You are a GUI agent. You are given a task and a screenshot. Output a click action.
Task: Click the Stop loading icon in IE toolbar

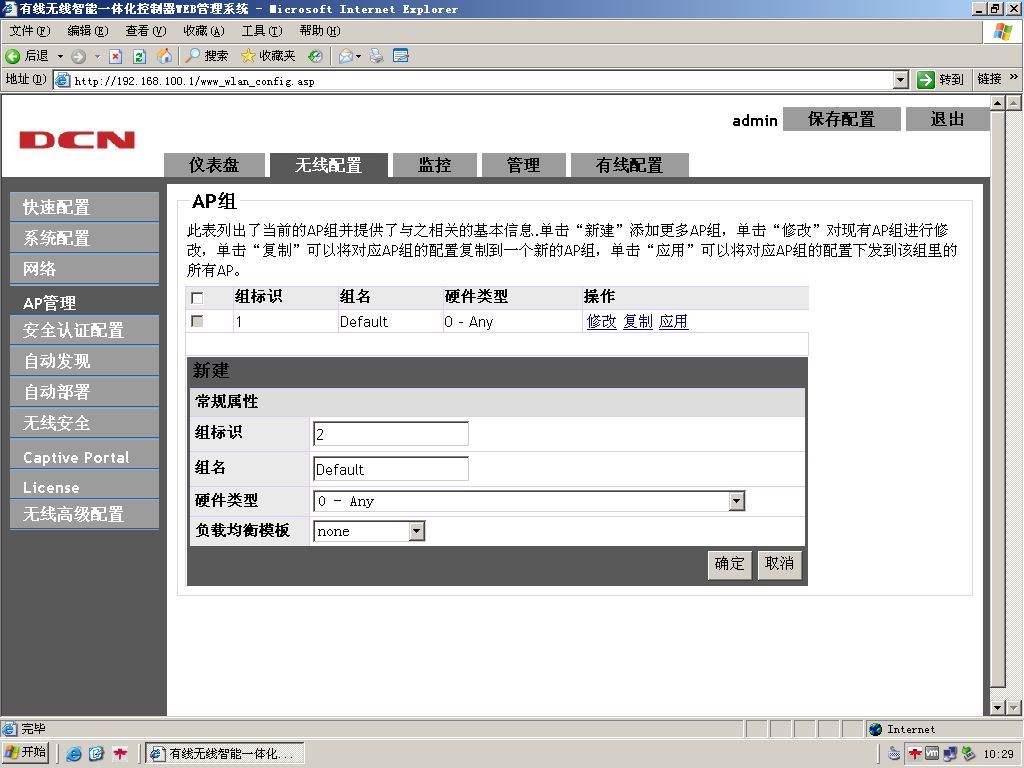tap(116, 56)
